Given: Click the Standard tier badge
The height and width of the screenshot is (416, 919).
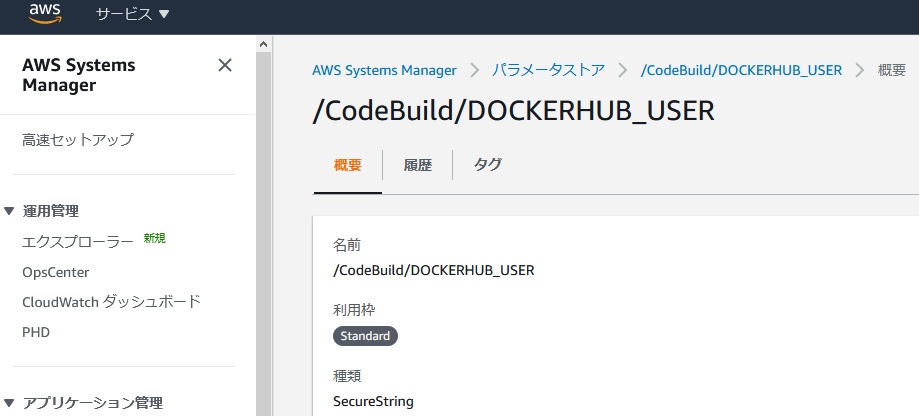Looking at the screenshot, I should click(x=365, y=336).
